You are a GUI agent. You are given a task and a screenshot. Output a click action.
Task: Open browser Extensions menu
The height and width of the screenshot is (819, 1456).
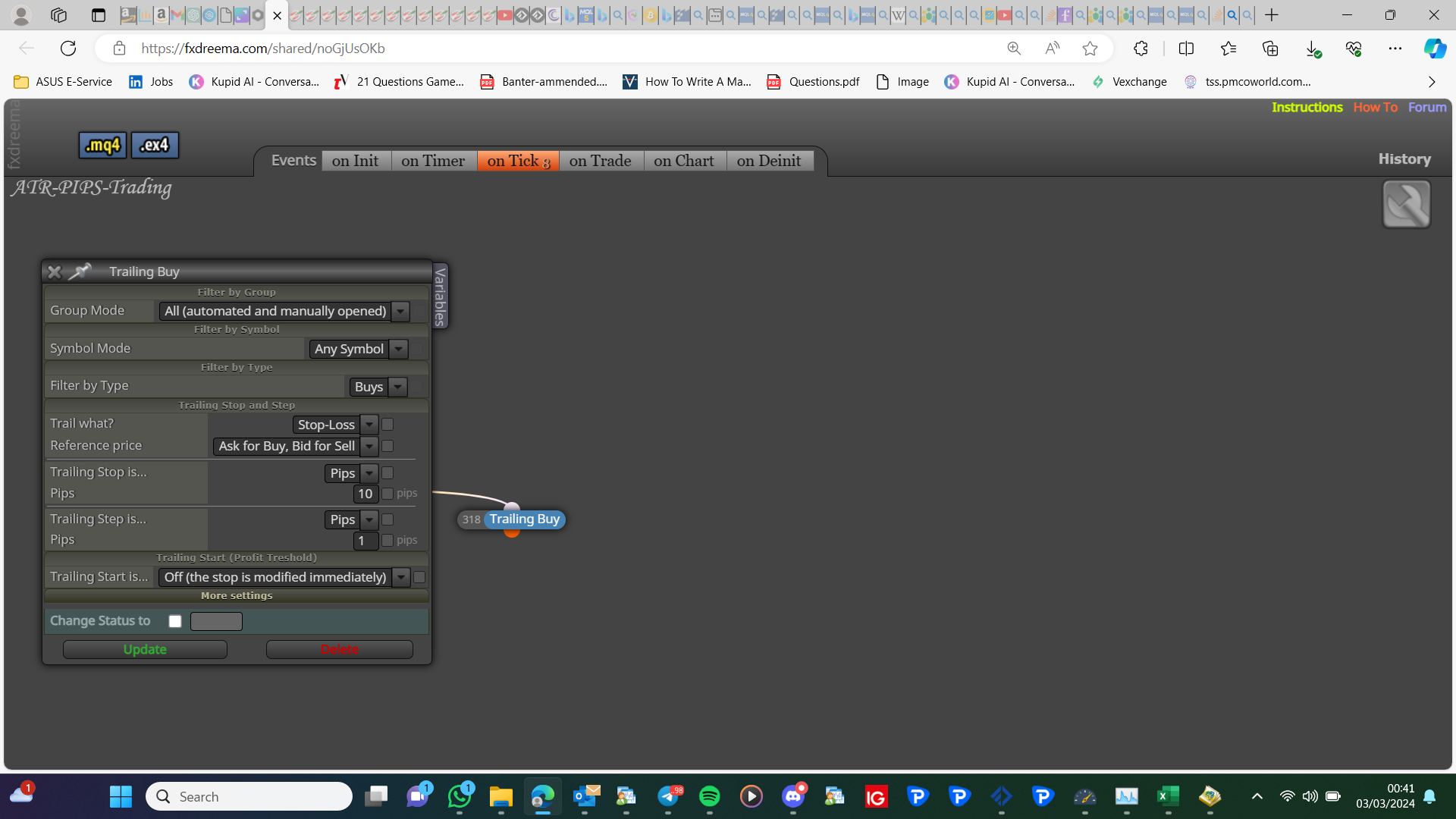pyautogui.click(x=1141, y=49)
